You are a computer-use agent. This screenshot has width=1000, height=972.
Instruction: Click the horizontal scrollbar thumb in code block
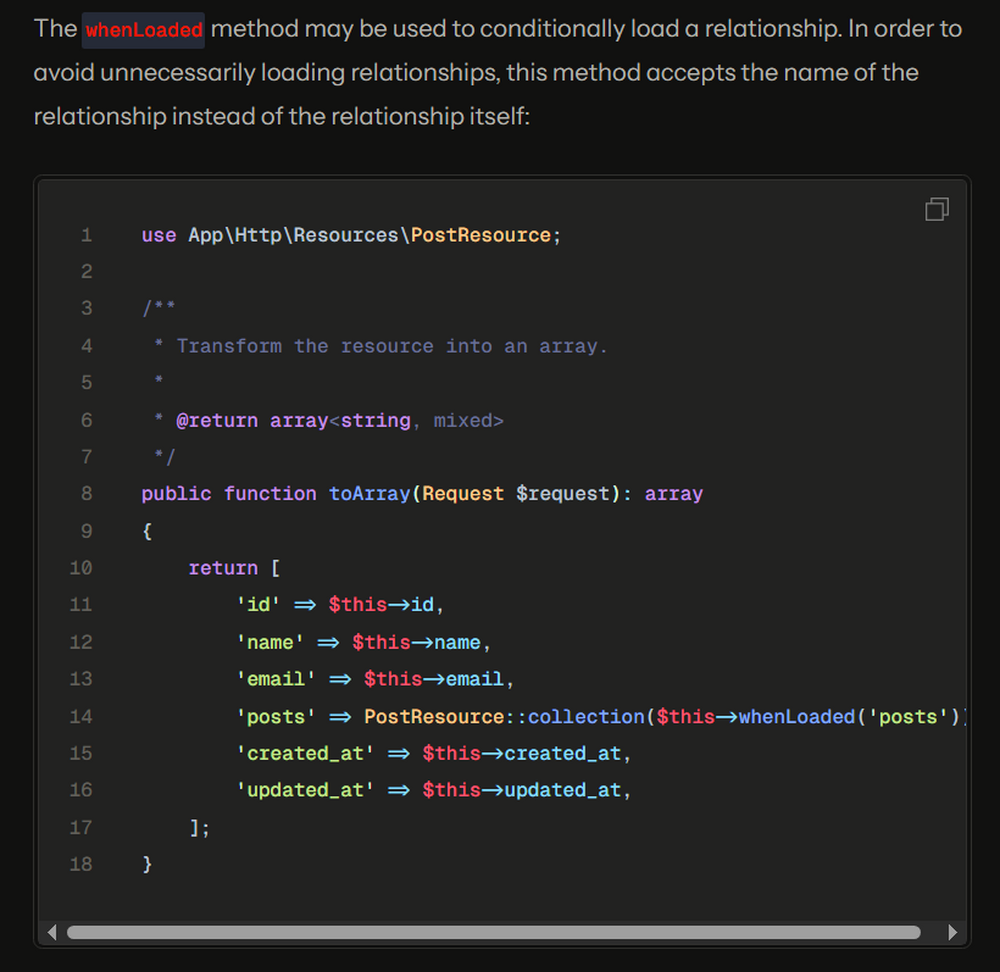coord(493,932)
